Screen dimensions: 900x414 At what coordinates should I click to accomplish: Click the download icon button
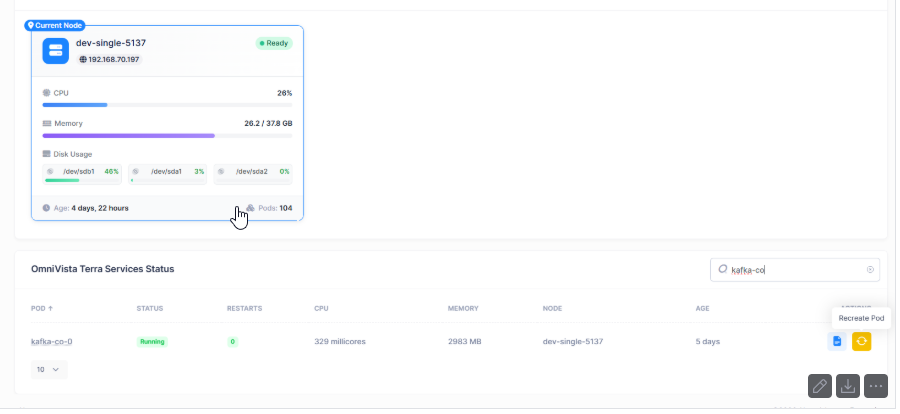pos(848,386)
